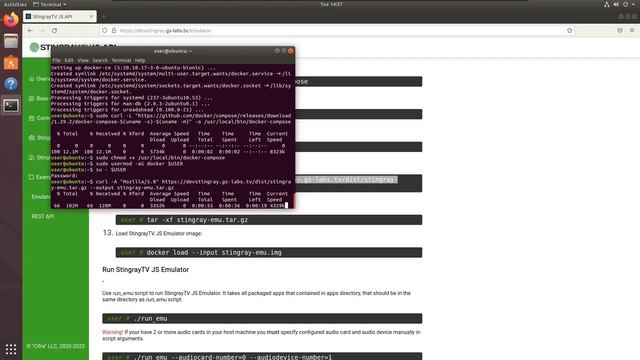
Task: Click the Load StingrayTV JS Emulator image text
Action: pyautogui.click(x=159, y=233)
